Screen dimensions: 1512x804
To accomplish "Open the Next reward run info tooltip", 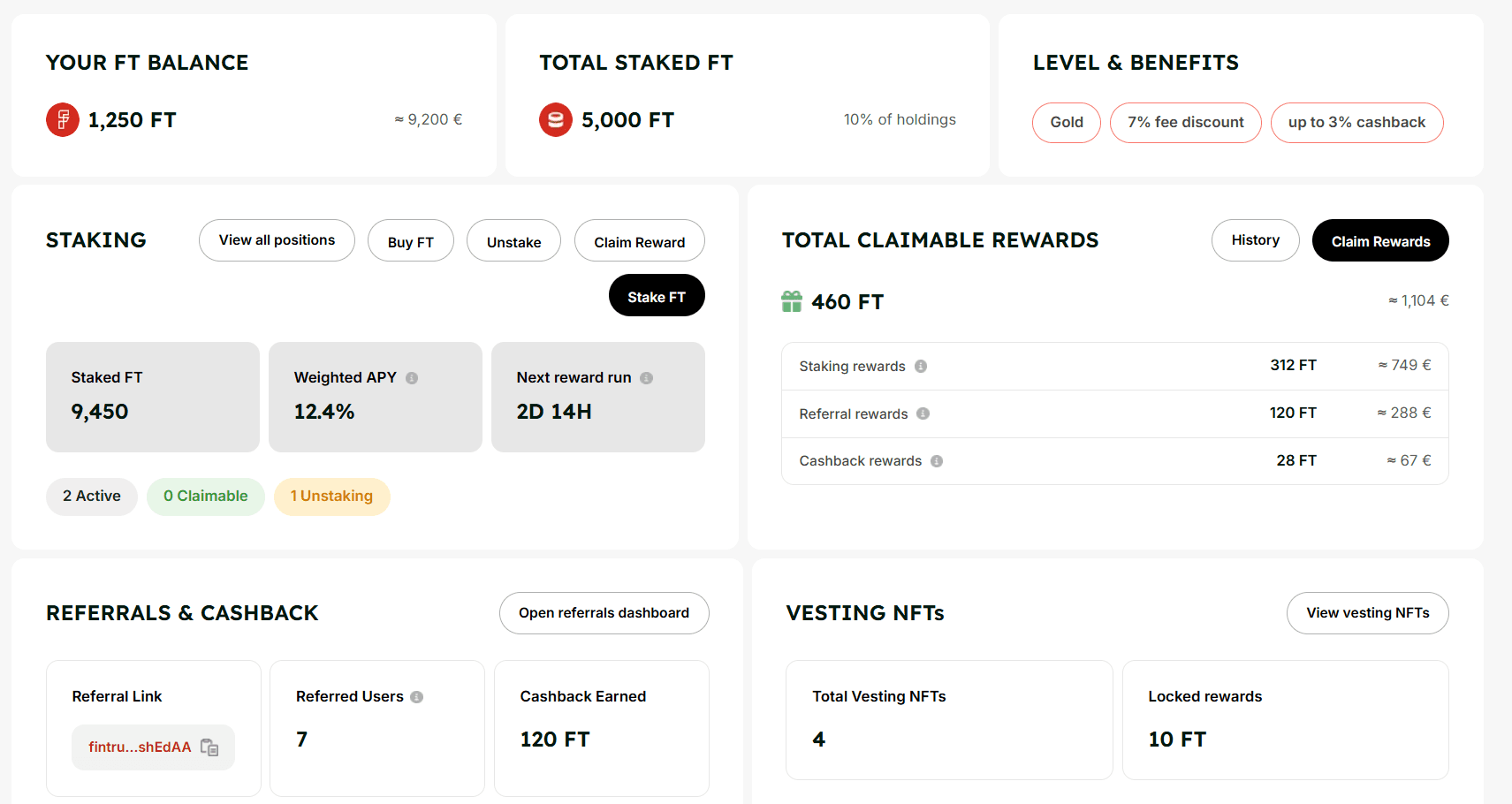I will click(x=647, y=377).
